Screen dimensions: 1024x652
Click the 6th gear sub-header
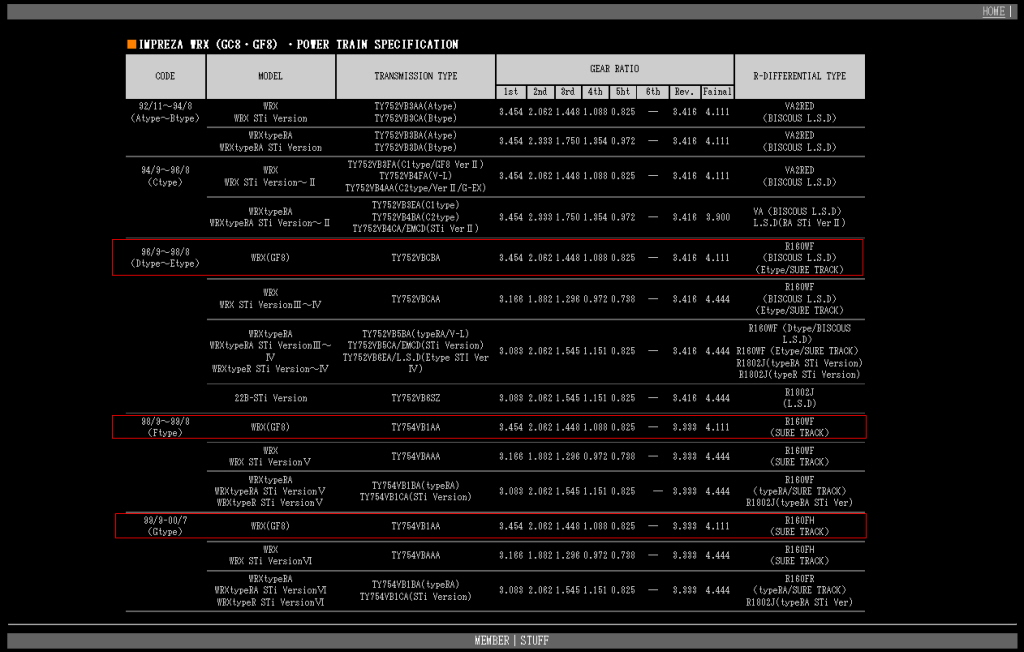point(653,92)
